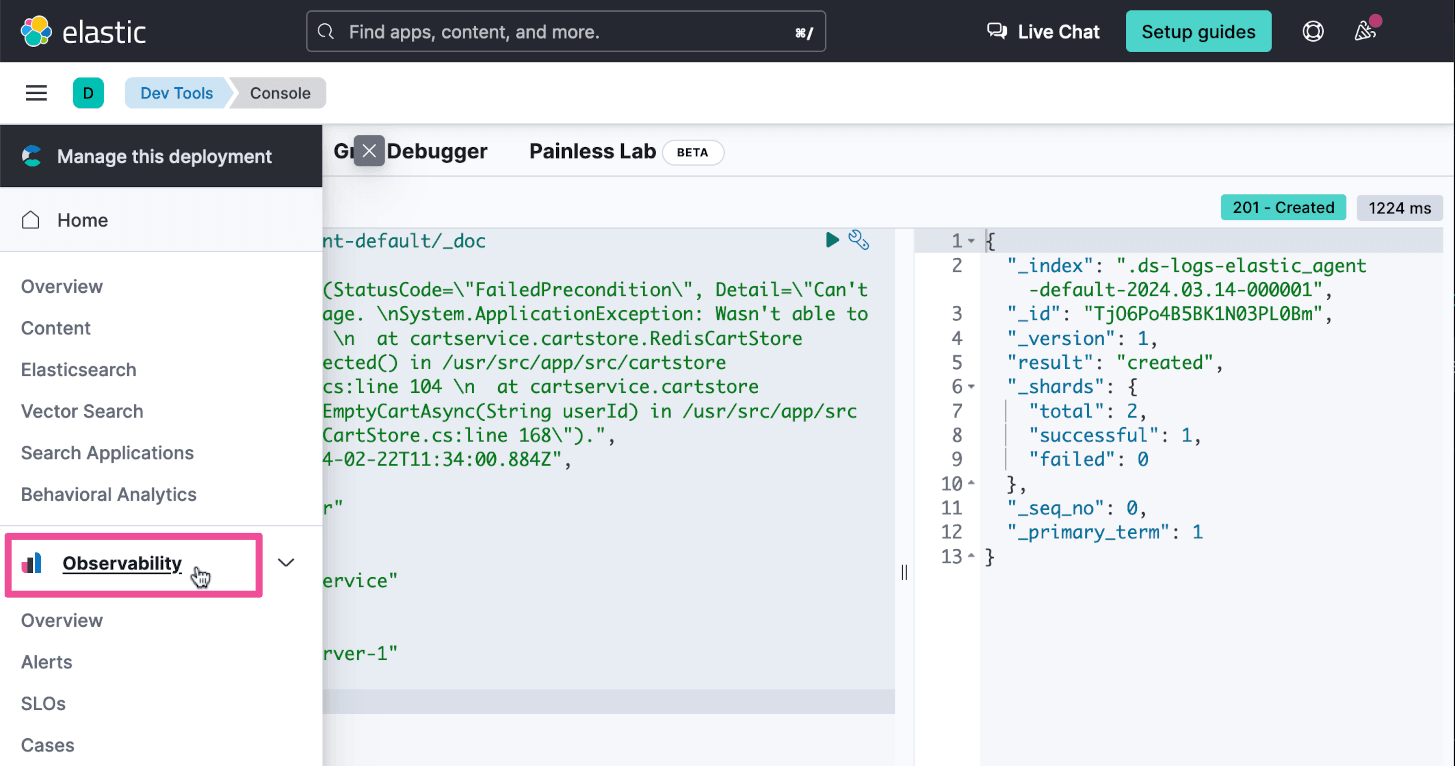This screenshot has height=766, width=1455.
Task: Collapse the root JSON fold arrow on line 1
Action: point(970,241)
